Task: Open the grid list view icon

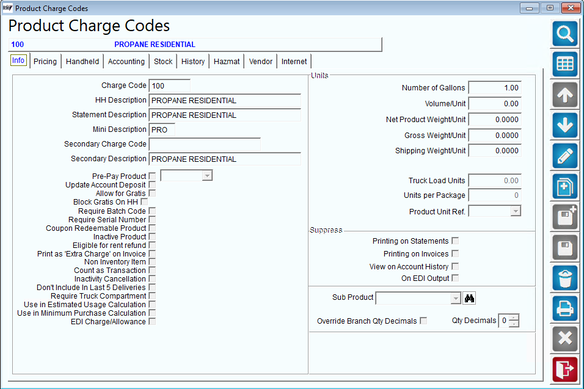Action: pos(565,64)
